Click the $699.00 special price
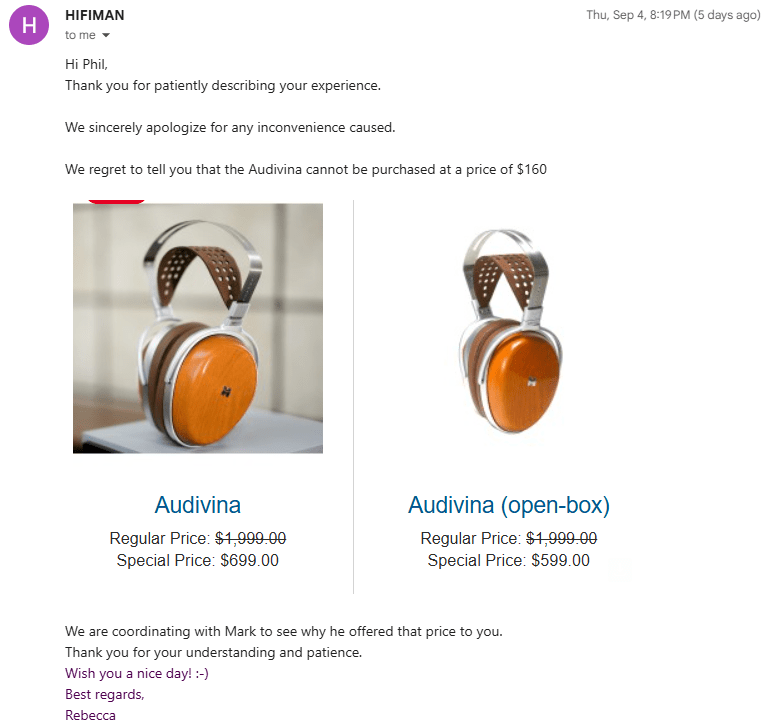770x724 pixels. pyautogui.click(x=248, y=561)
